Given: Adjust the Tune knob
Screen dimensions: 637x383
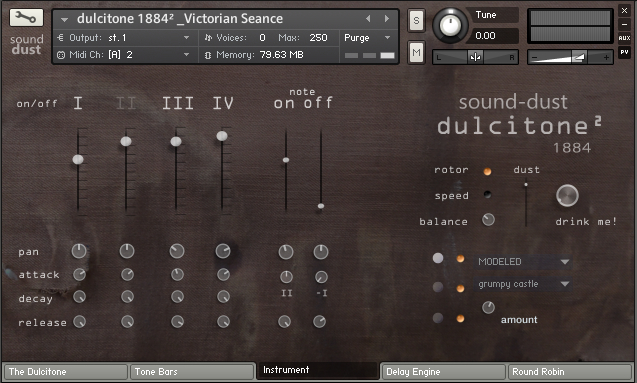Looking at the screenshot, I should tap(450, 25).
